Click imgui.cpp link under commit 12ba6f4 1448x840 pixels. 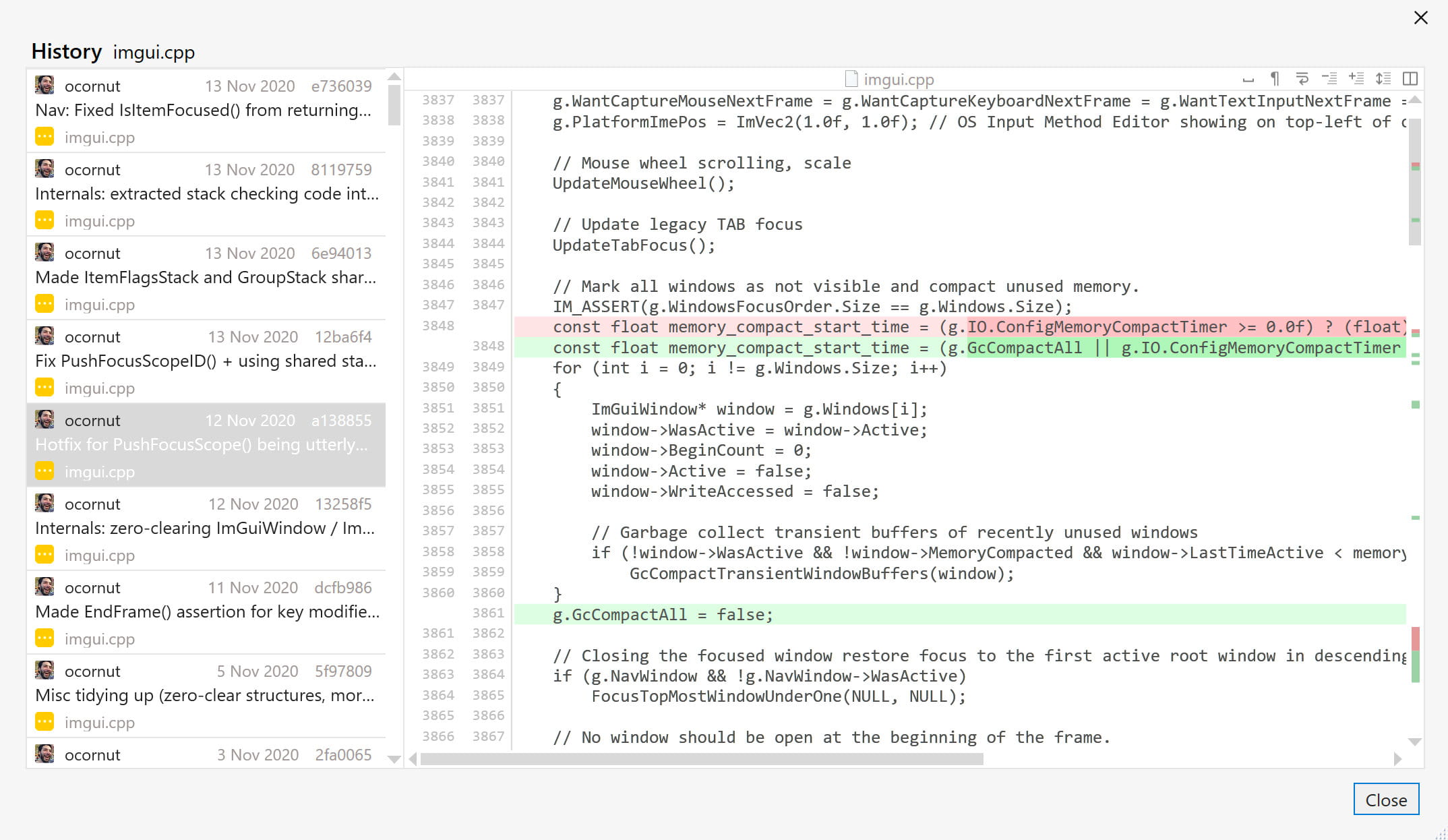click(99, 388)
